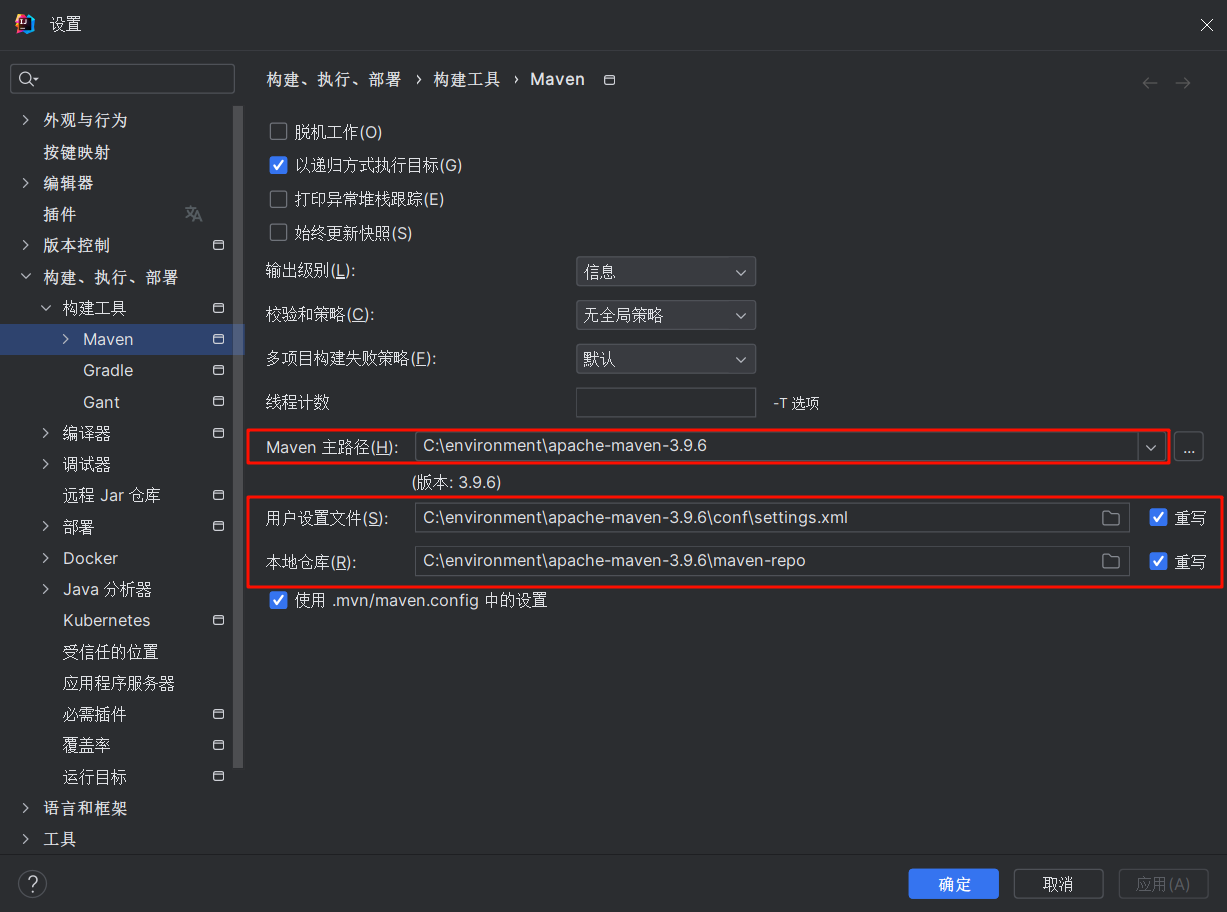Expand the Maven tree node chevron
This screenshot has width=1227, height=912.
(x=66, y=339)
